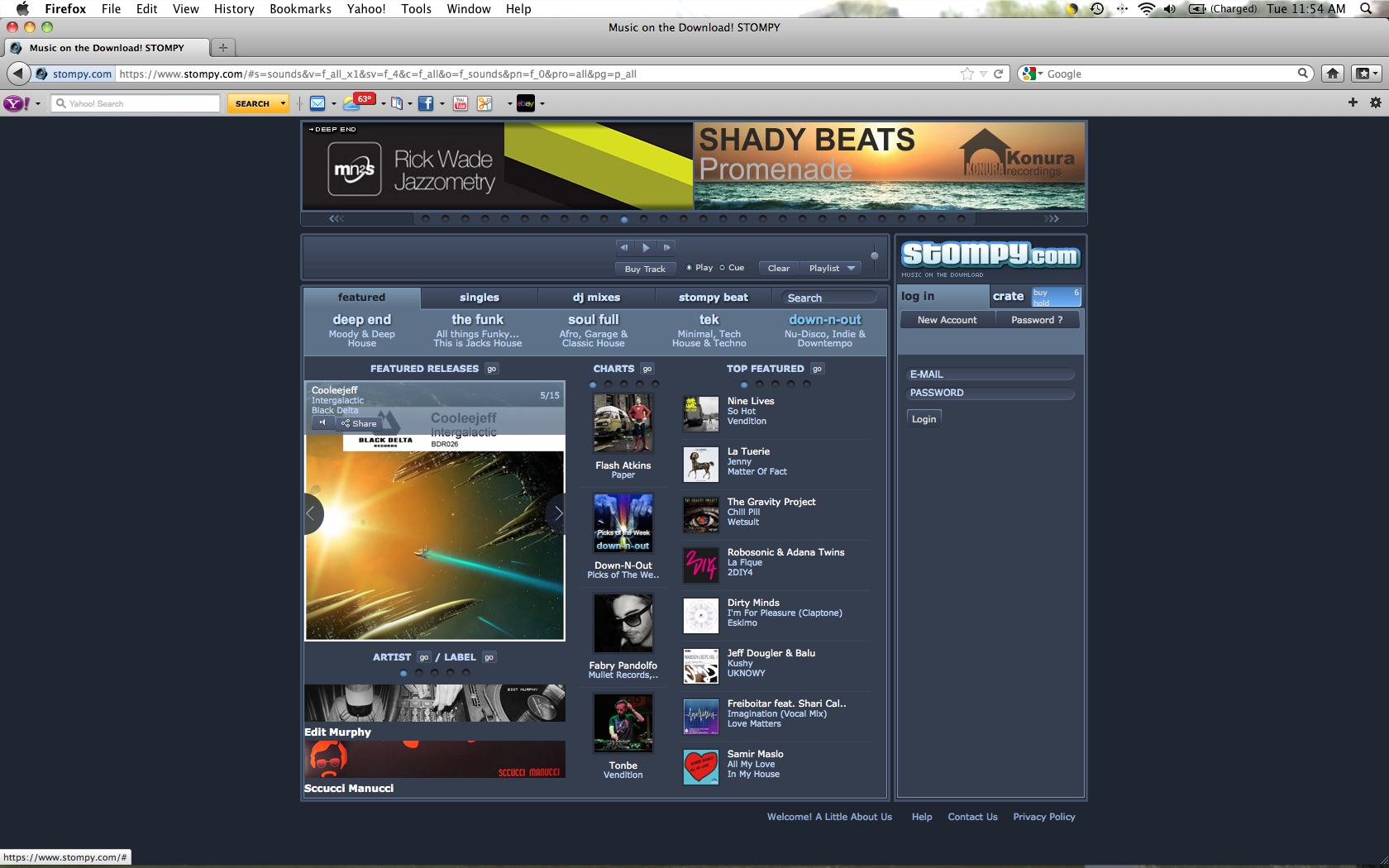The width and height of the screenshot is (1389, 868).
Task: Click the E-MAIL login field
Action: click(990, 374)
